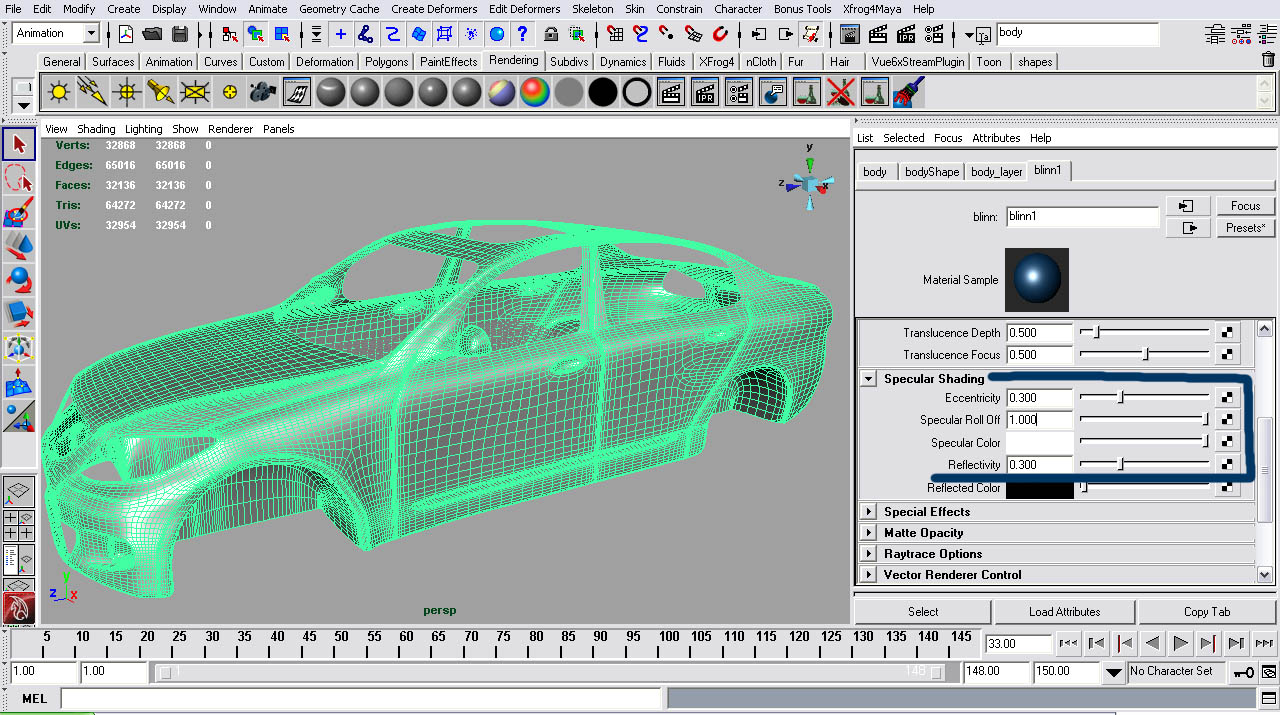Open the black Reflected Color swatch
The width and height of the screenshot is (1280, 715).
tap(1039, 489)
